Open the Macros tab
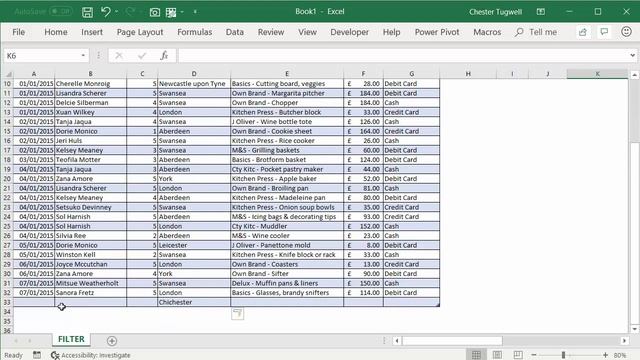This screenshot has height=360, width=640. point(487,32)
